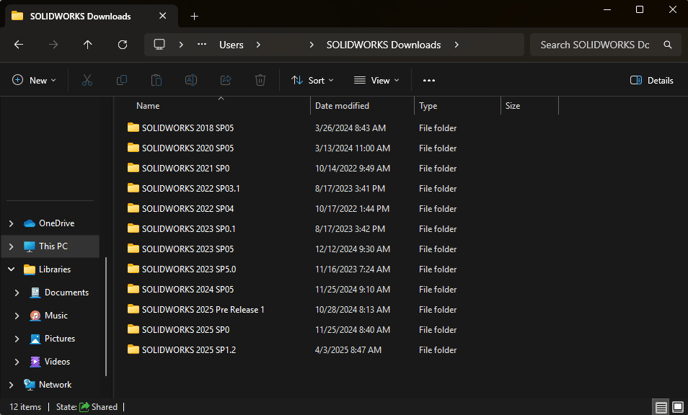Select SOLIDWORKS 2021 SP0 folder

pos(186,168)
